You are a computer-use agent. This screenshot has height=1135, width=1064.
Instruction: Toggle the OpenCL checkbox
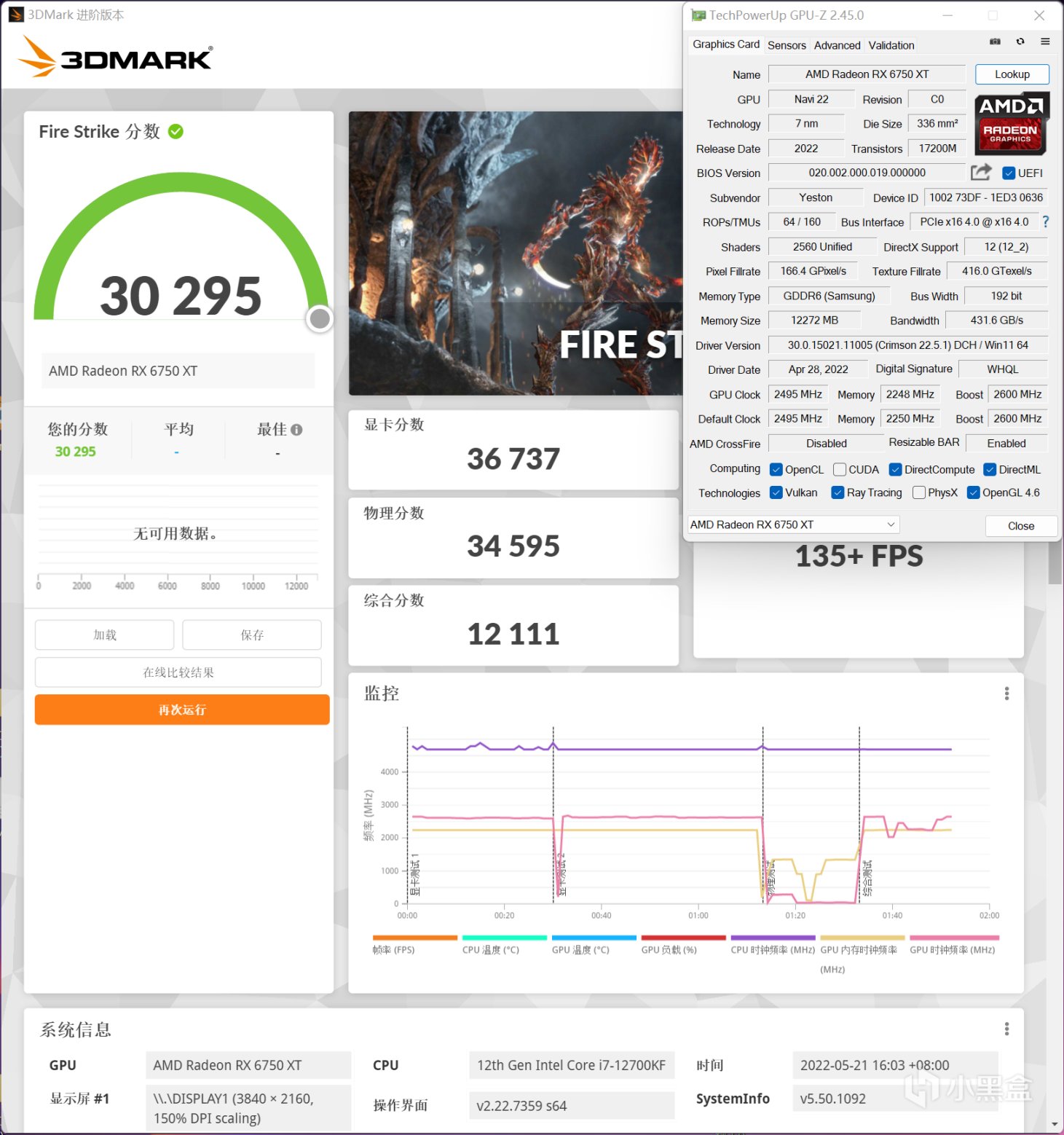pyautogui.click(x=776, y=470)
